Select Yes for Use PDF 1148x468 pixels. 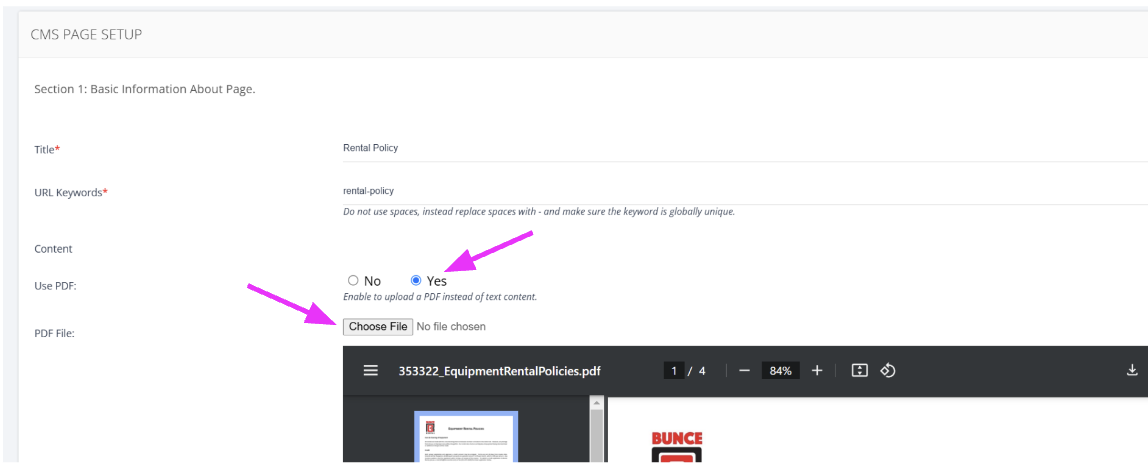(416, 281)
